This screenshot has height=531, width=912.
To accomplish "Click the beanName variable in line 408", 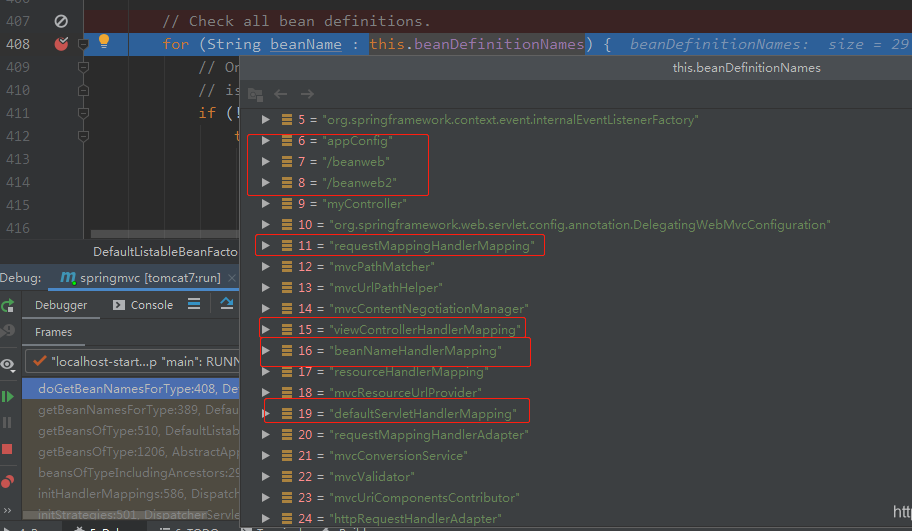I will click(x=306, y=44).
